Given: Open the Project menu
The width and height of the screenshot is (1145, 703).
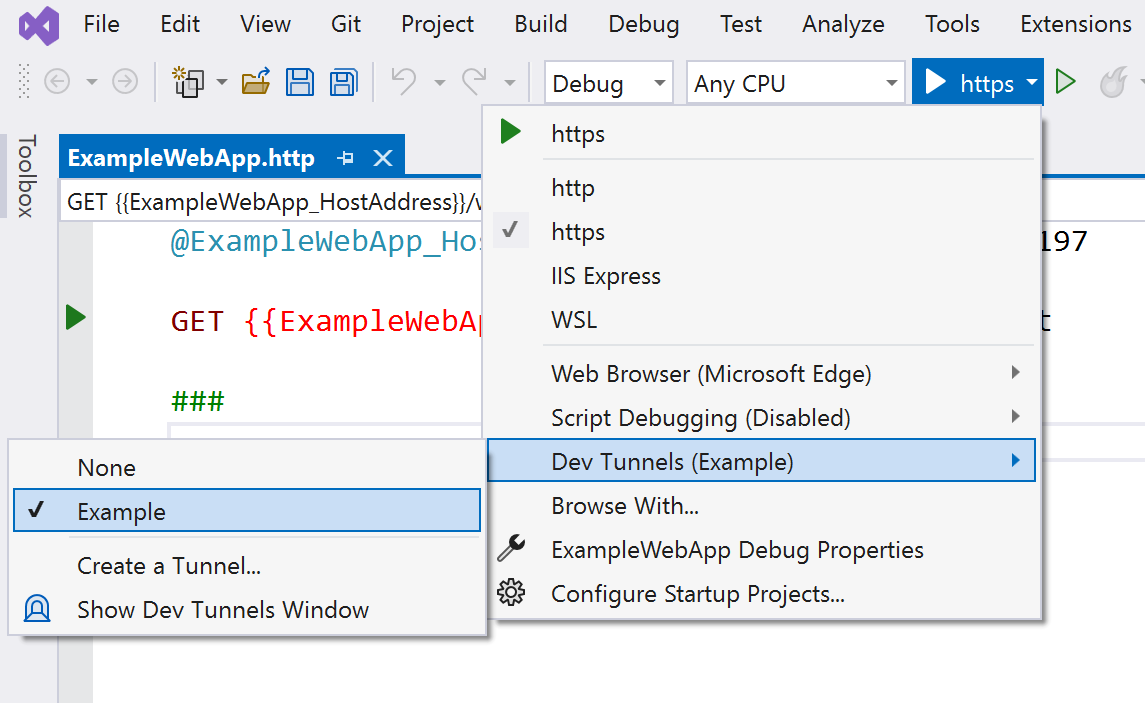Looking at the screenshot, I should tap(437, 24).
